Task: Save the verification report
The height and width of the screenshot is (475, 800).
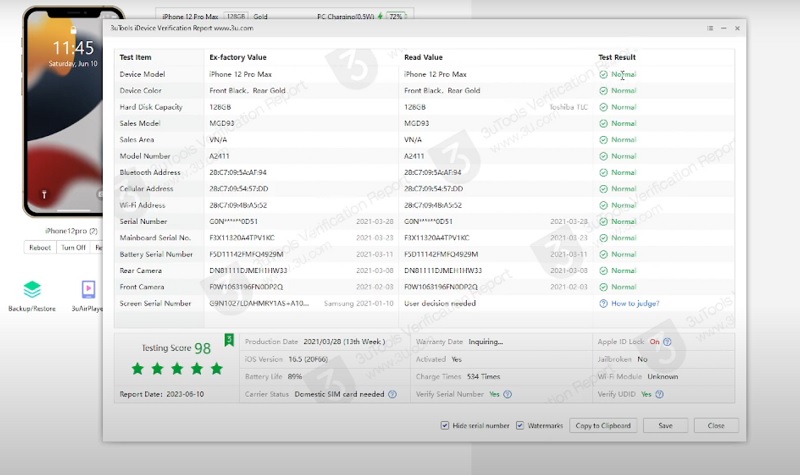Action: click(x=665, y=426)
